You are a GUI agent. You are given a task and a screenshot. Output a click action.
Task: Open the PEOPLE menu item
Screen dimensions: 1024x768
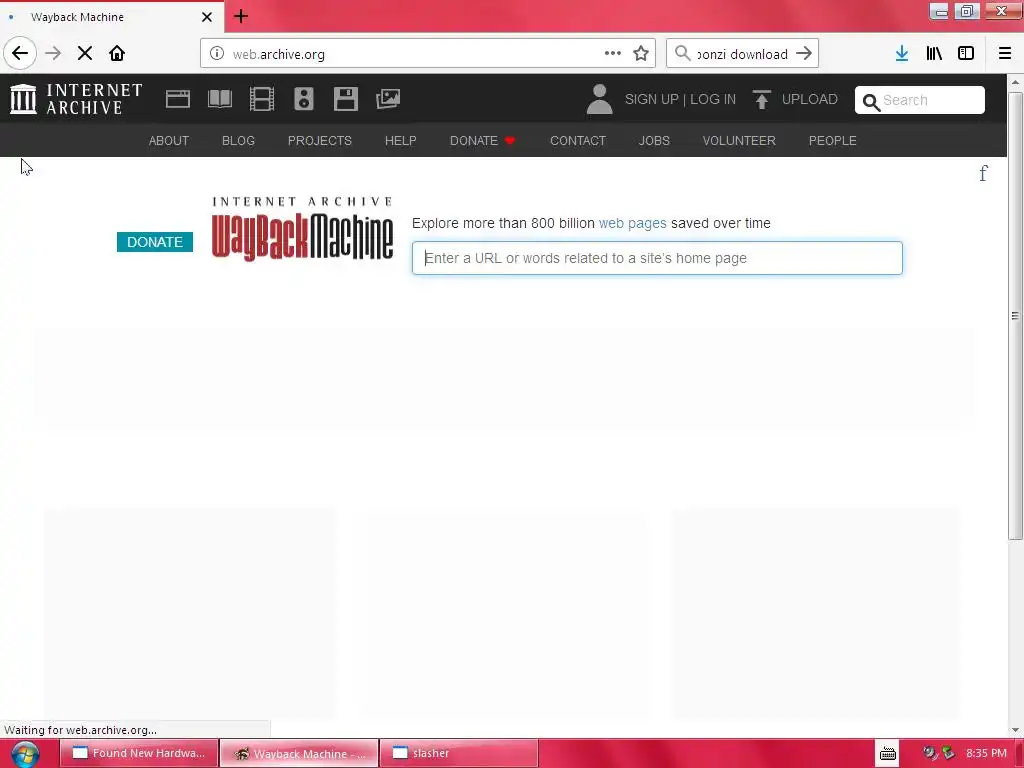coord(833,140)
